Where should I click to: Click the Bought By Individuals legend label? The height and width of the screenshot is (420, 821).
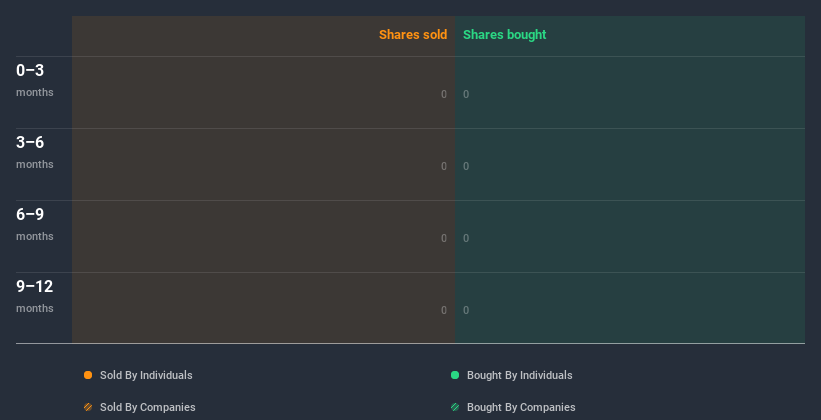[519, 375]
